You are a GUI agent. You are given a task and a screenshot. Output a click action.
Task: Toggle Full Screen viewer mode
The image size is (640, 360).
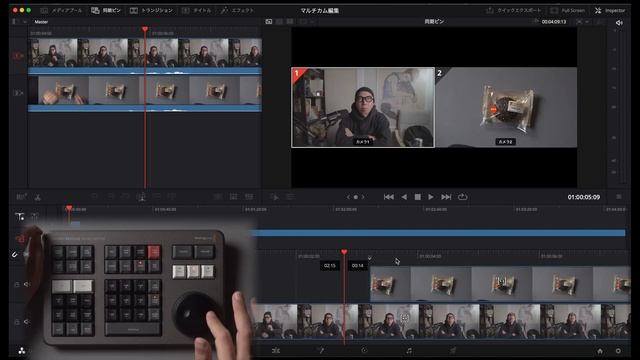(568, 10)
